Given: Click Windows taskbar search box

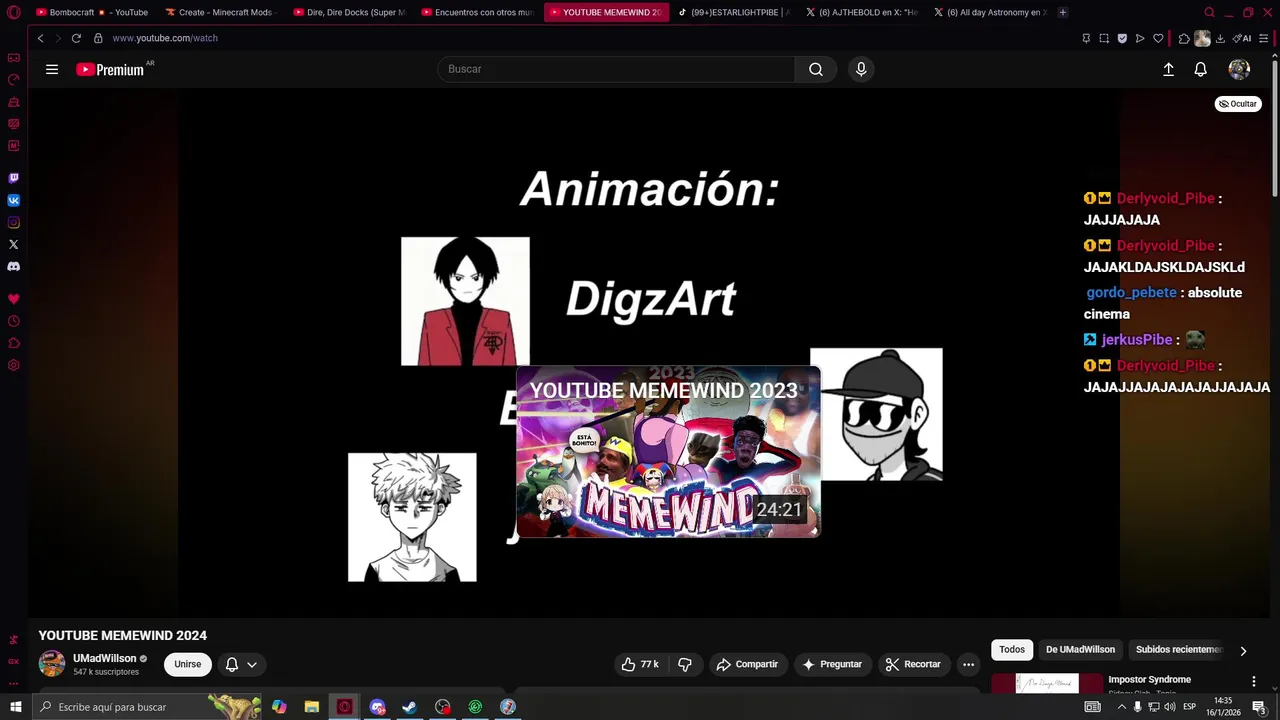Looking at the screenshot, I should (x=146, y=707).
